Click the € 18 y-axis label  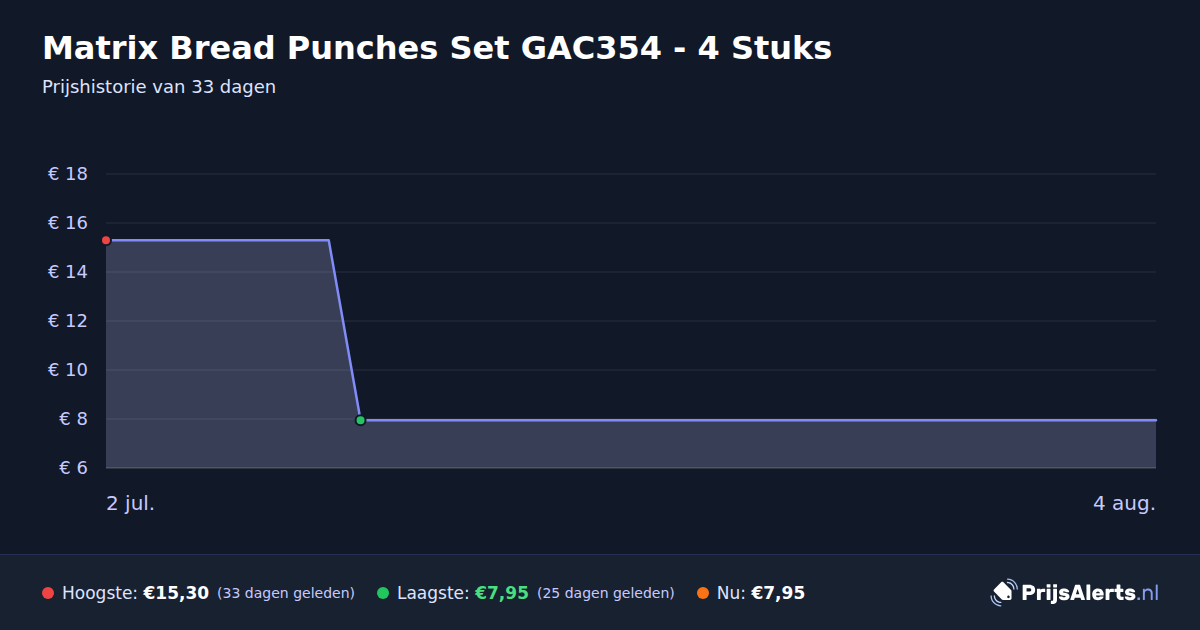68,174
